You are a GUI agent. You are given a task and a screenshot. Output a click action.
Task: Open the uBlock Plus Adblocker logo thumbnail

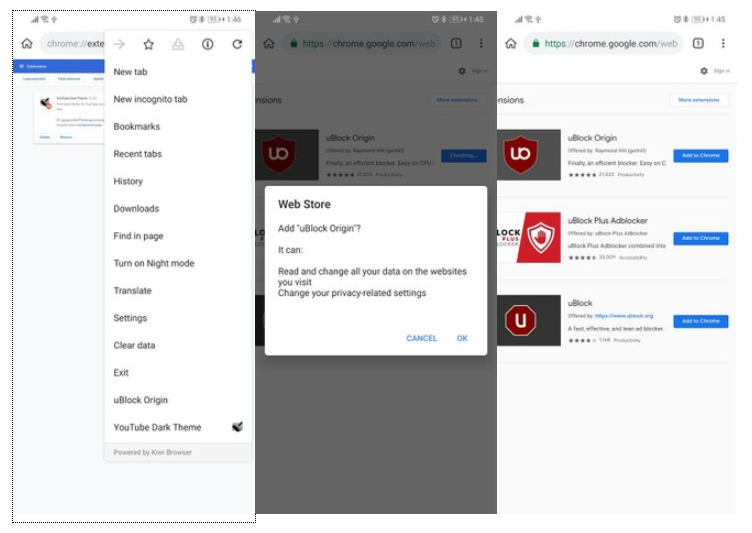pyautogui.click(x=529, y=237)
